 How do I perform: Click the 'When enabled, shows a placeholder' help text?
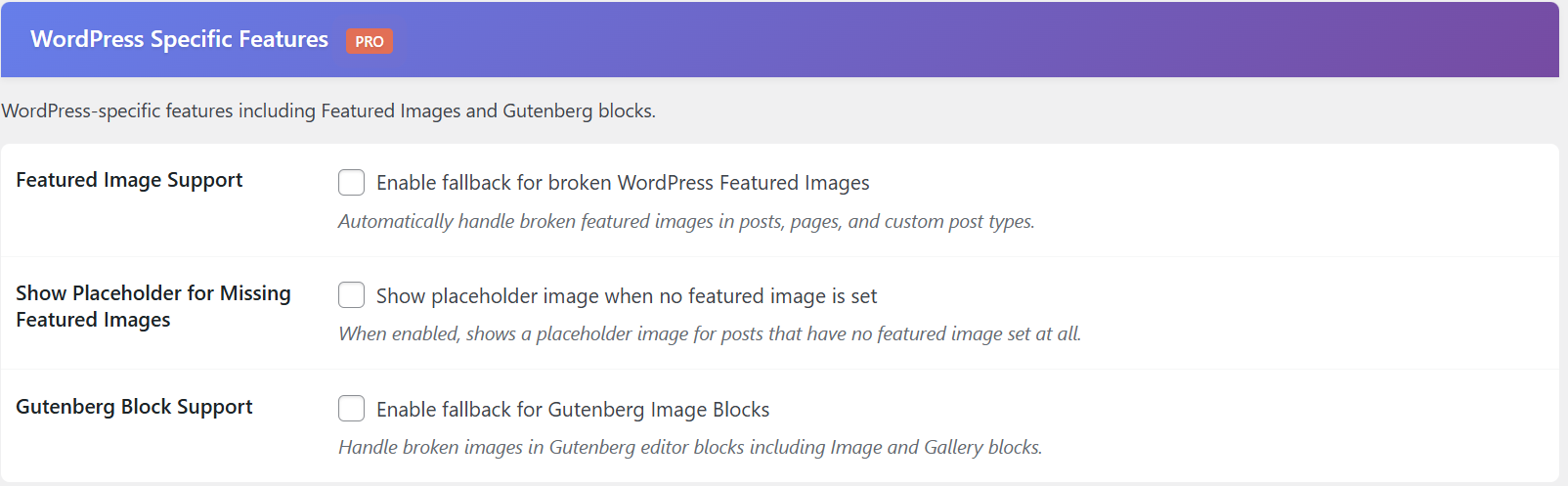click(710, 334)
